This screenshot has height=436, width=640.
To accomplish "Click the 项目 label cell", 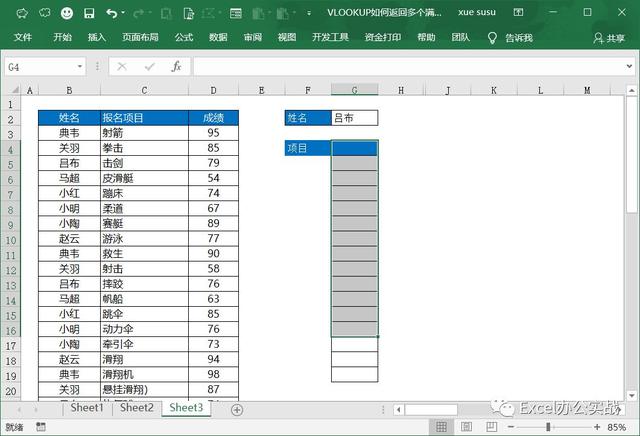I will coord(308,148).
